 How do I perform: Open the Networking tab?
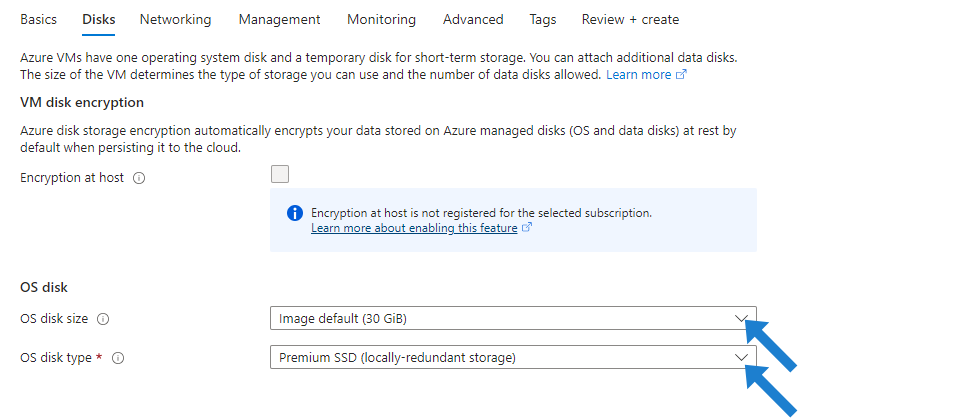point(175,19)
